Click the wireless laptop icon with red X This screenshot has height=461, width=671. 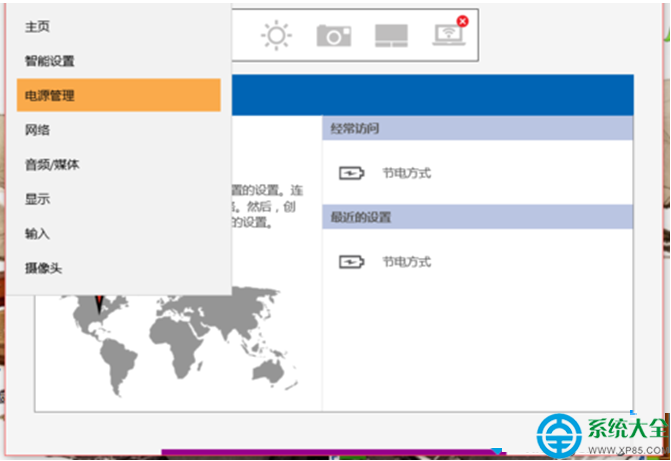[x=450, y=31]
